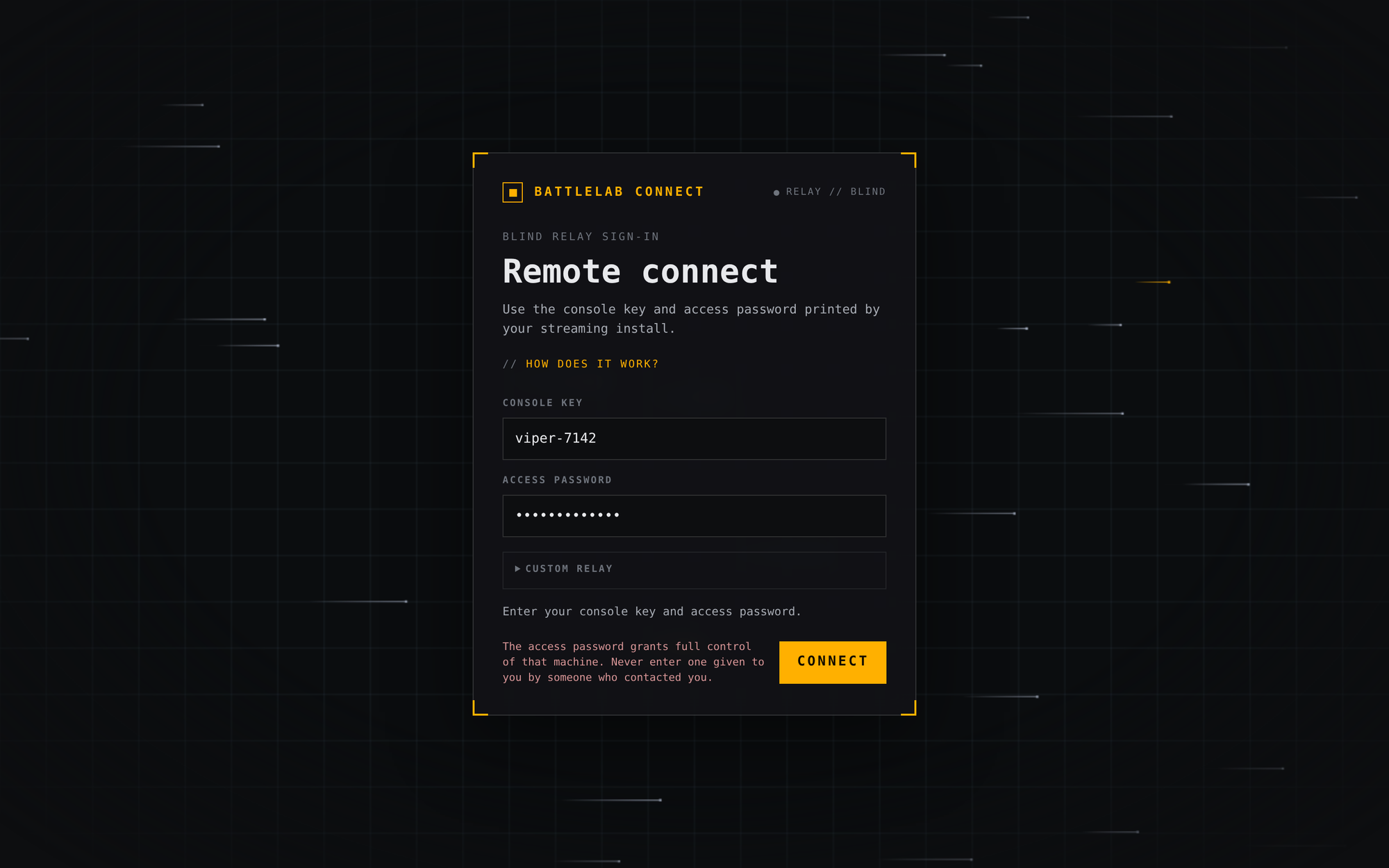1389x868 pixels.
Task: Focus the Access Password input field
Action: point(694,516)
